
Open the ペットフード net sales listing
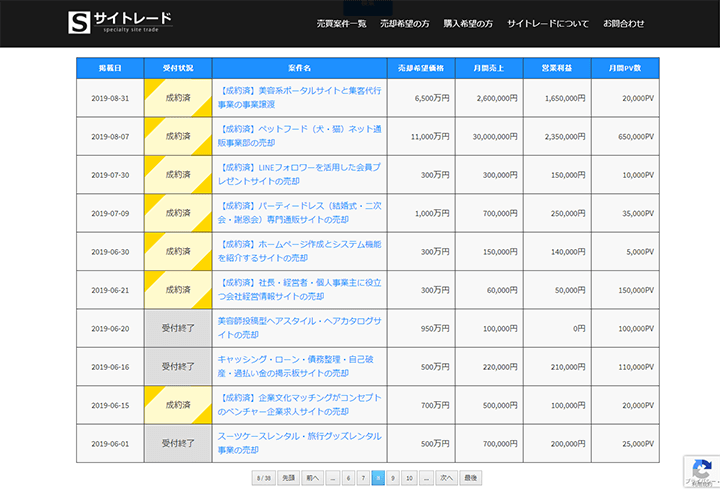299,136
